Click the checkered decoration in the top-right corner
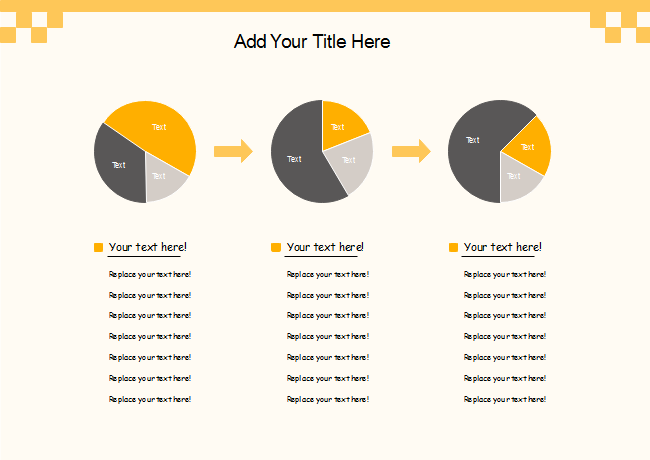 (x=620, y=27)
